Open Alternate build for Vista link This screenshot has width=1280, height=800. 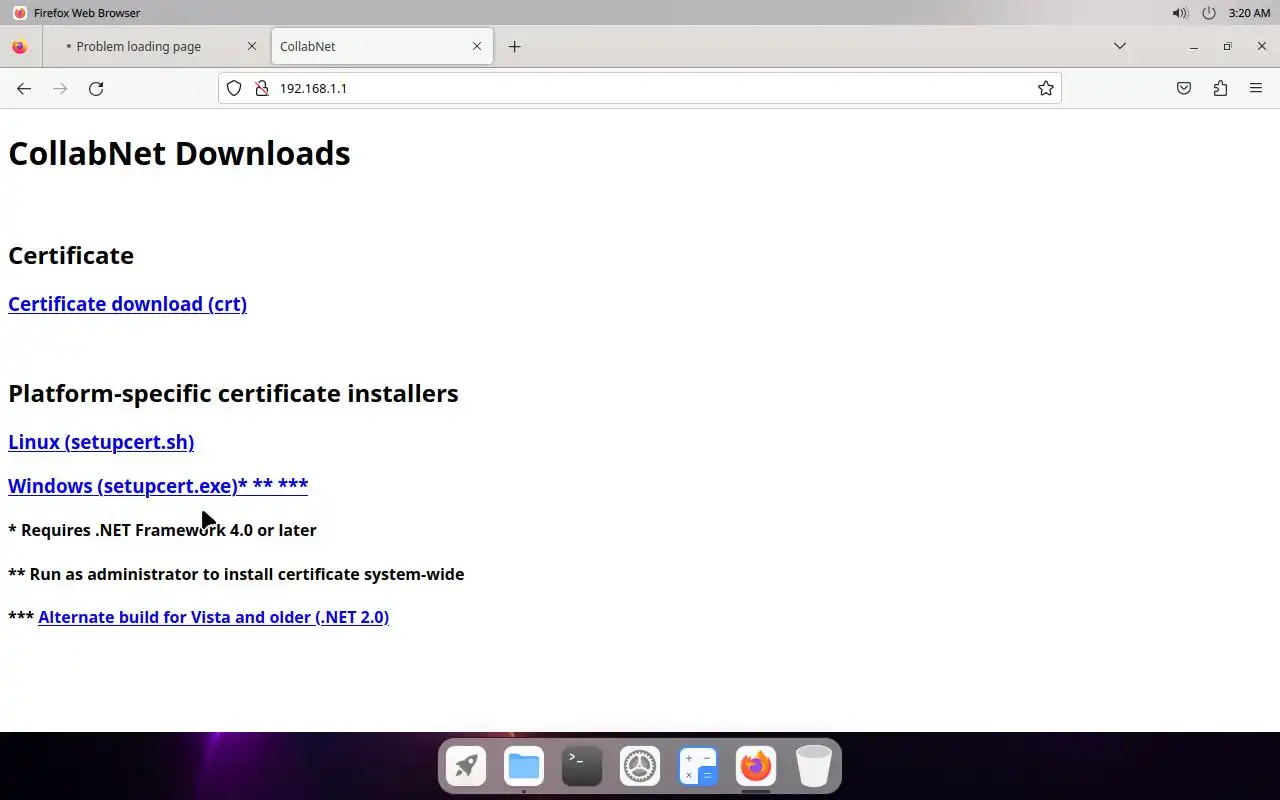pos(213,617)
